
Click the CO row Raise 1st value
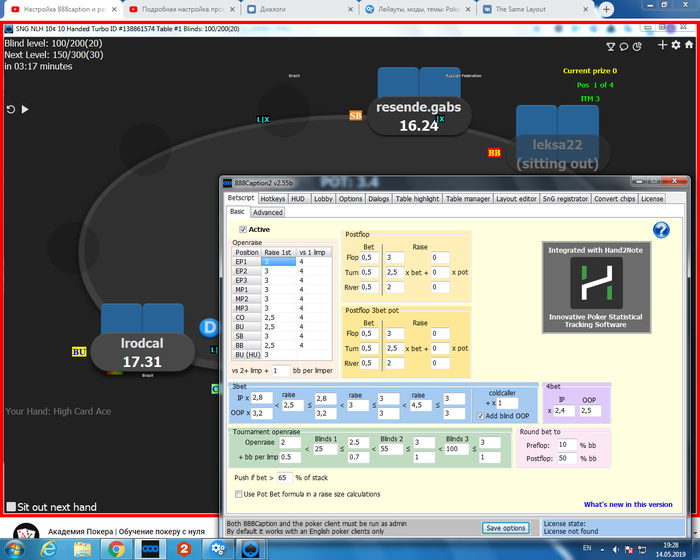(278, 318)
